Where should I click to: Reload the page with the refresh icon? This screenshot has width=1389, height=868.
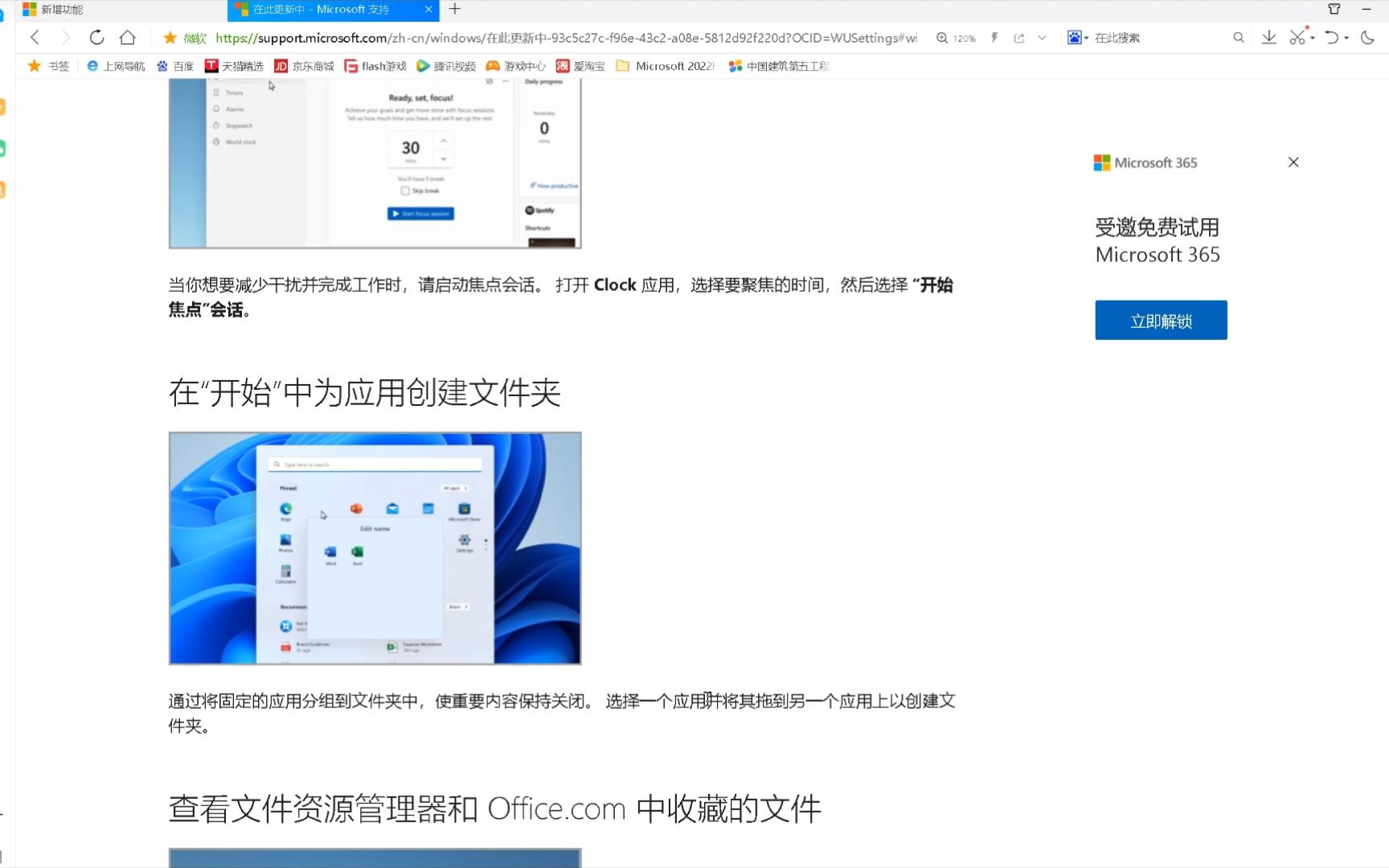(x=96, y=37)
